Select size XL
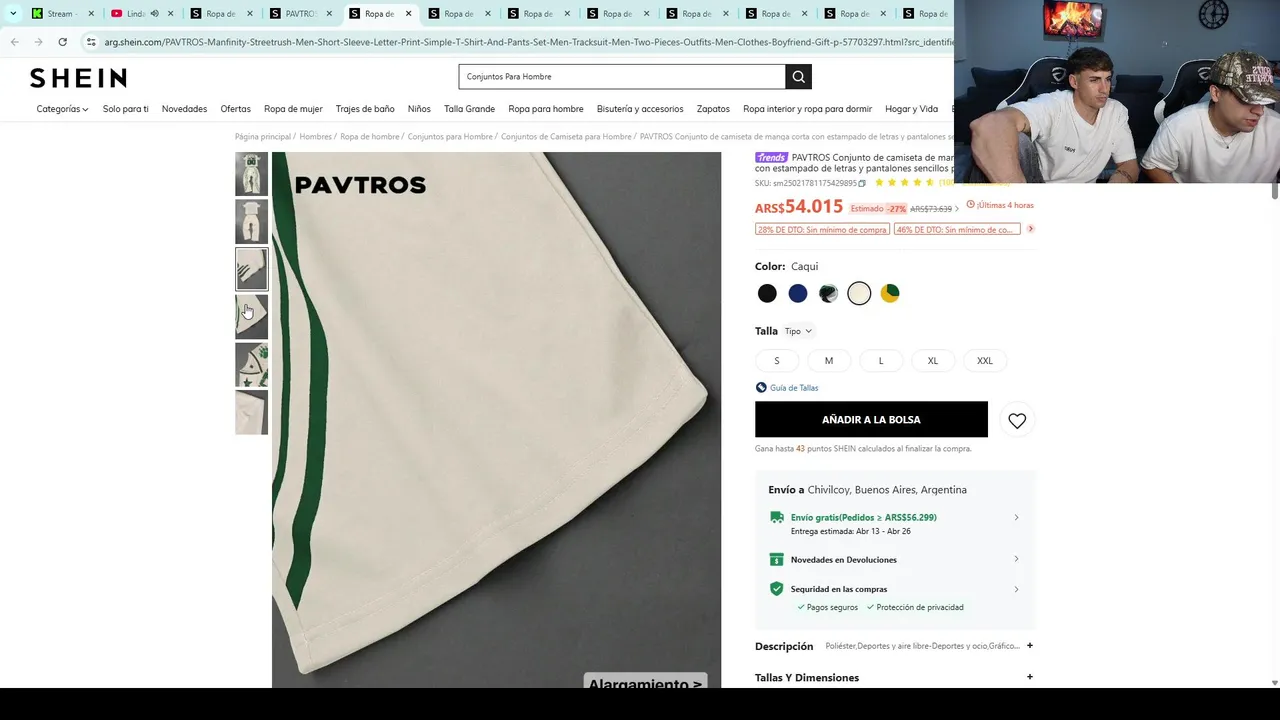 tap(933, 361)
